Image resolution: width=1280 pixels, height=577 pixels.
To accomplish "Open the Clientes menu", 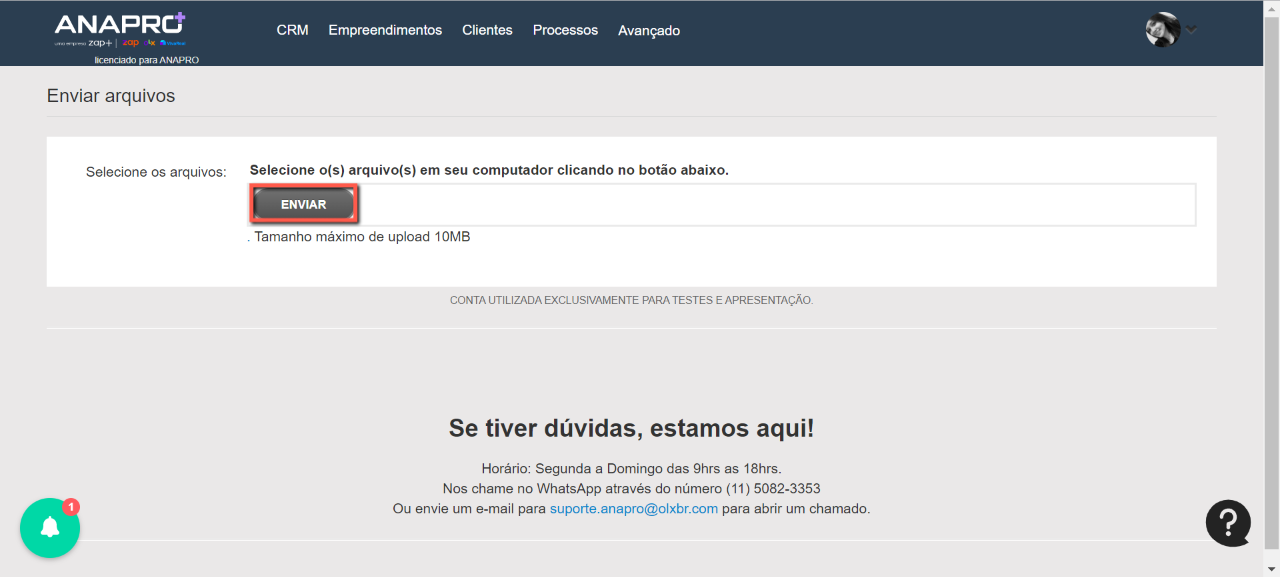I will [487, 30].
